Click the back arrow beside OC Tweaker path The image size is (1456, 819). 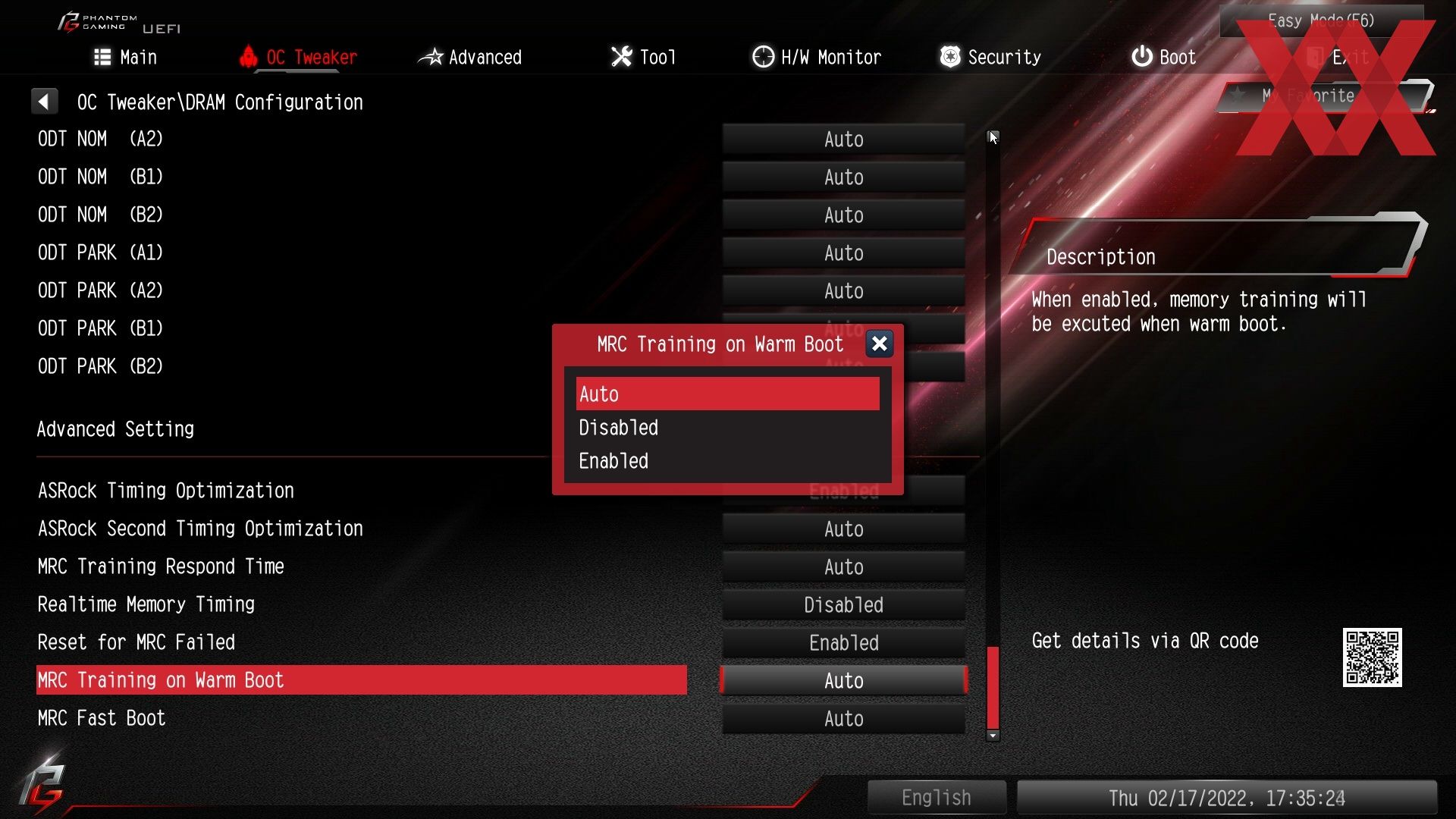(x=44, y=101)
